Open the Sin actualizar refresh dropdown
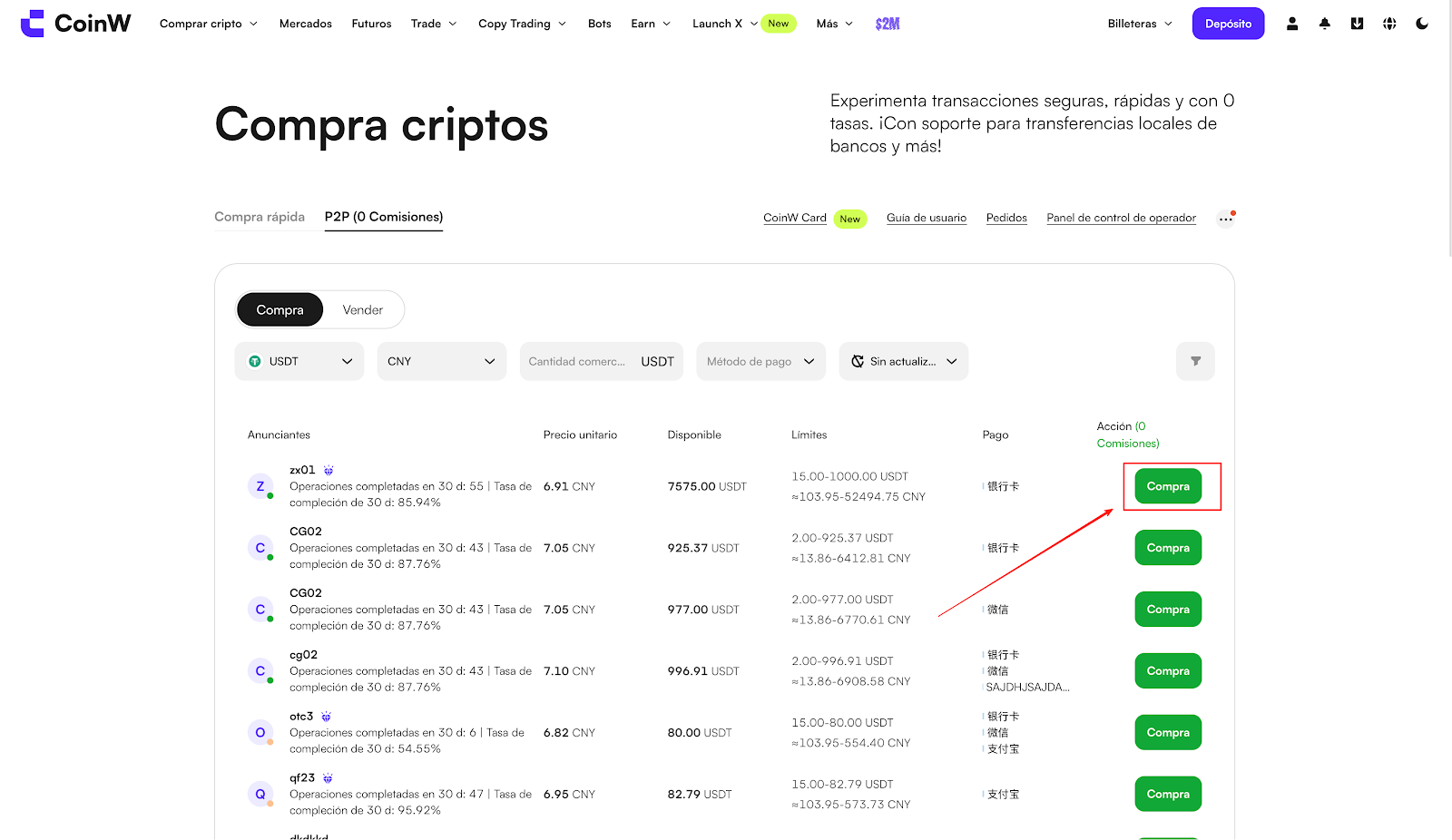The width and height of the screenshot is (1452, 840). coord(903,361)
